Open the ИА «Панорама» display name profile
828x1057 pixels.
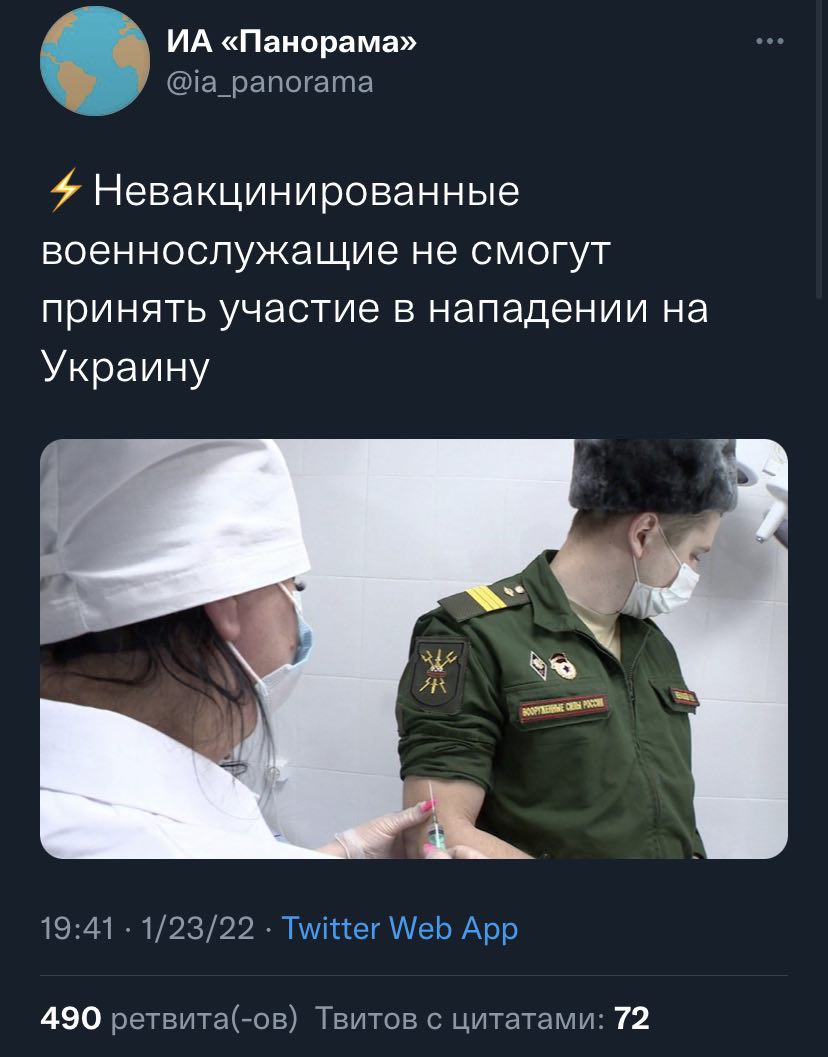(x=291, y=42)
